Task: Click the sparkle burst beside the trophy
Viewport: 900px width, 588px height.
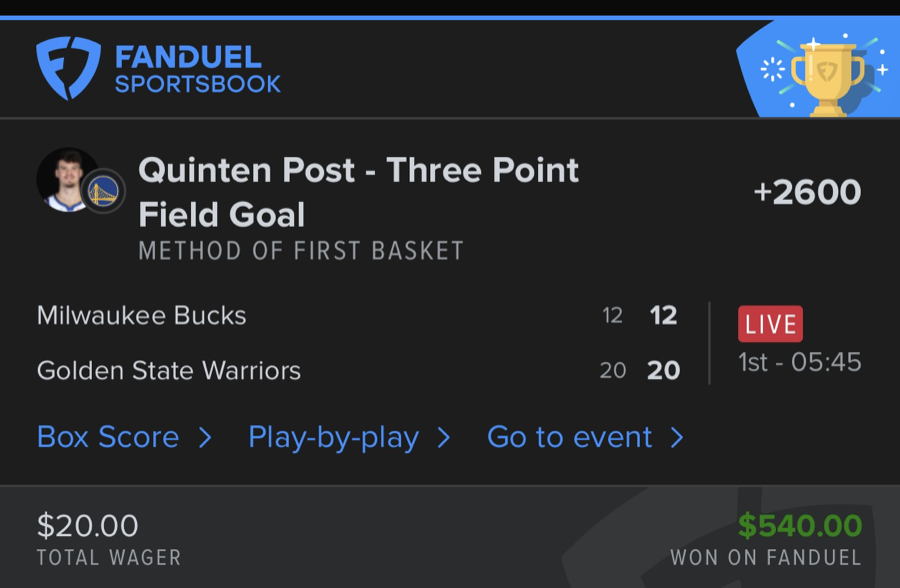Action: pos(773,69)
